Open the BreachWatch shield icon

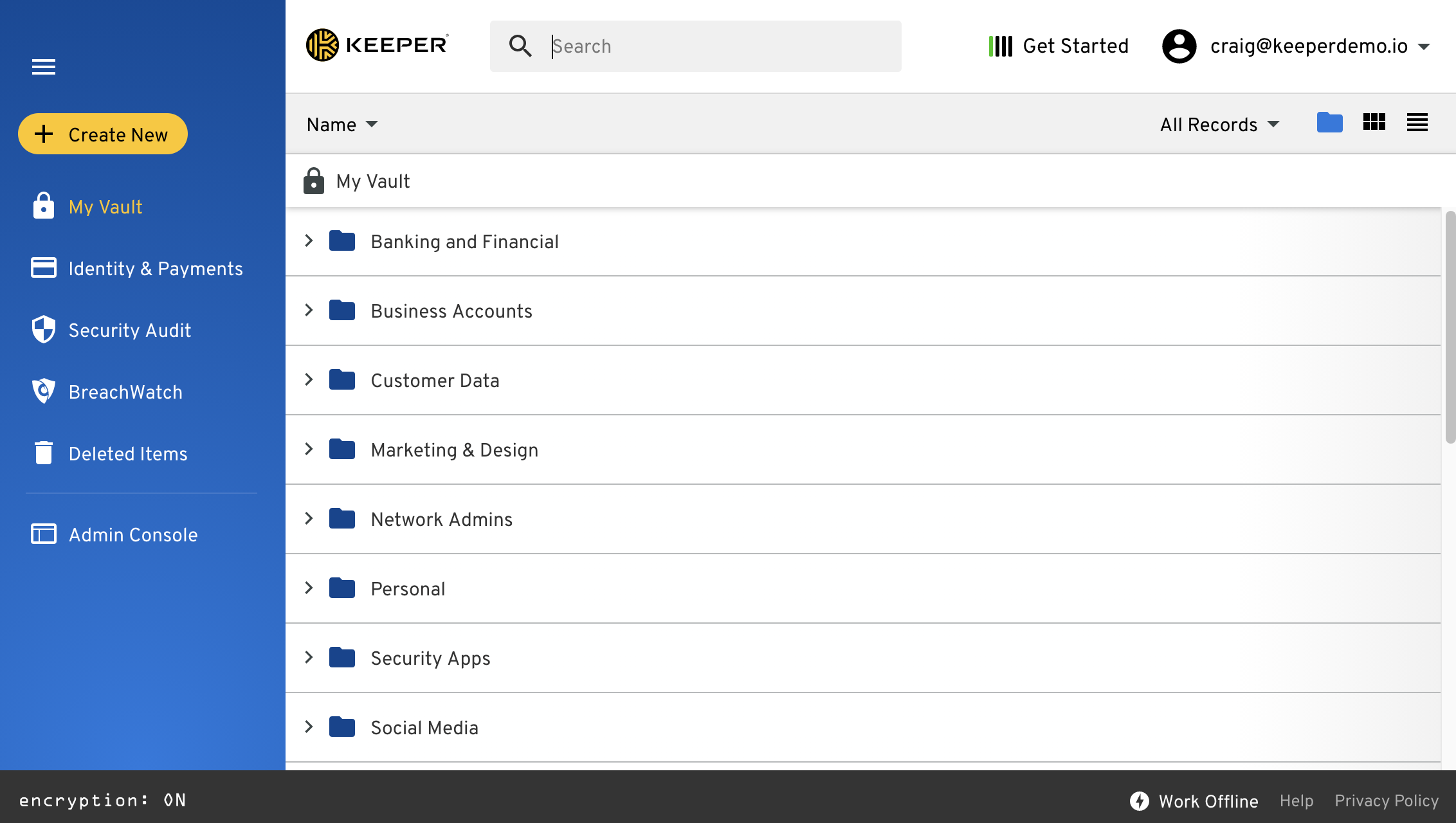pyautogui.click(x=44, y=391)
